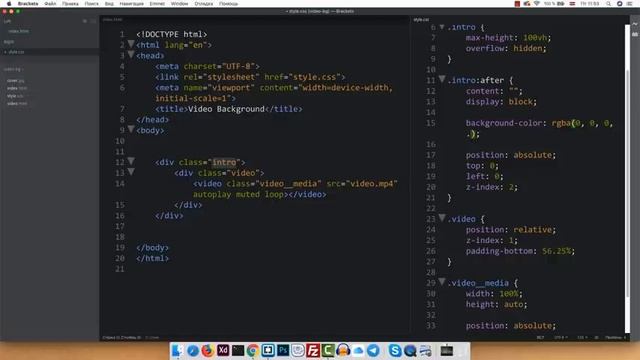Fold the intro div on line 12
This screenshot has width=640, height=360.
(131, 161)
